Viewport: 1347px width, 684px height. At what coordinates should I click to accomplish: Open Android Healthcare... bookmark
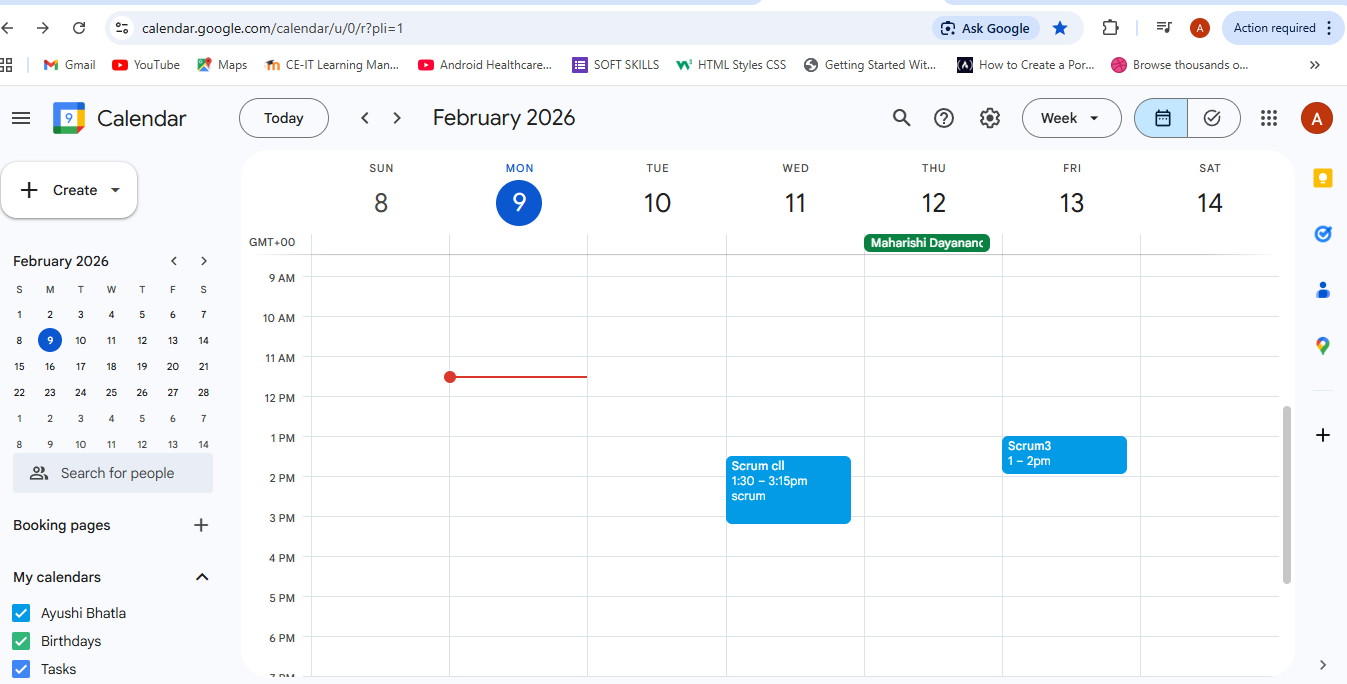point(485,65)
